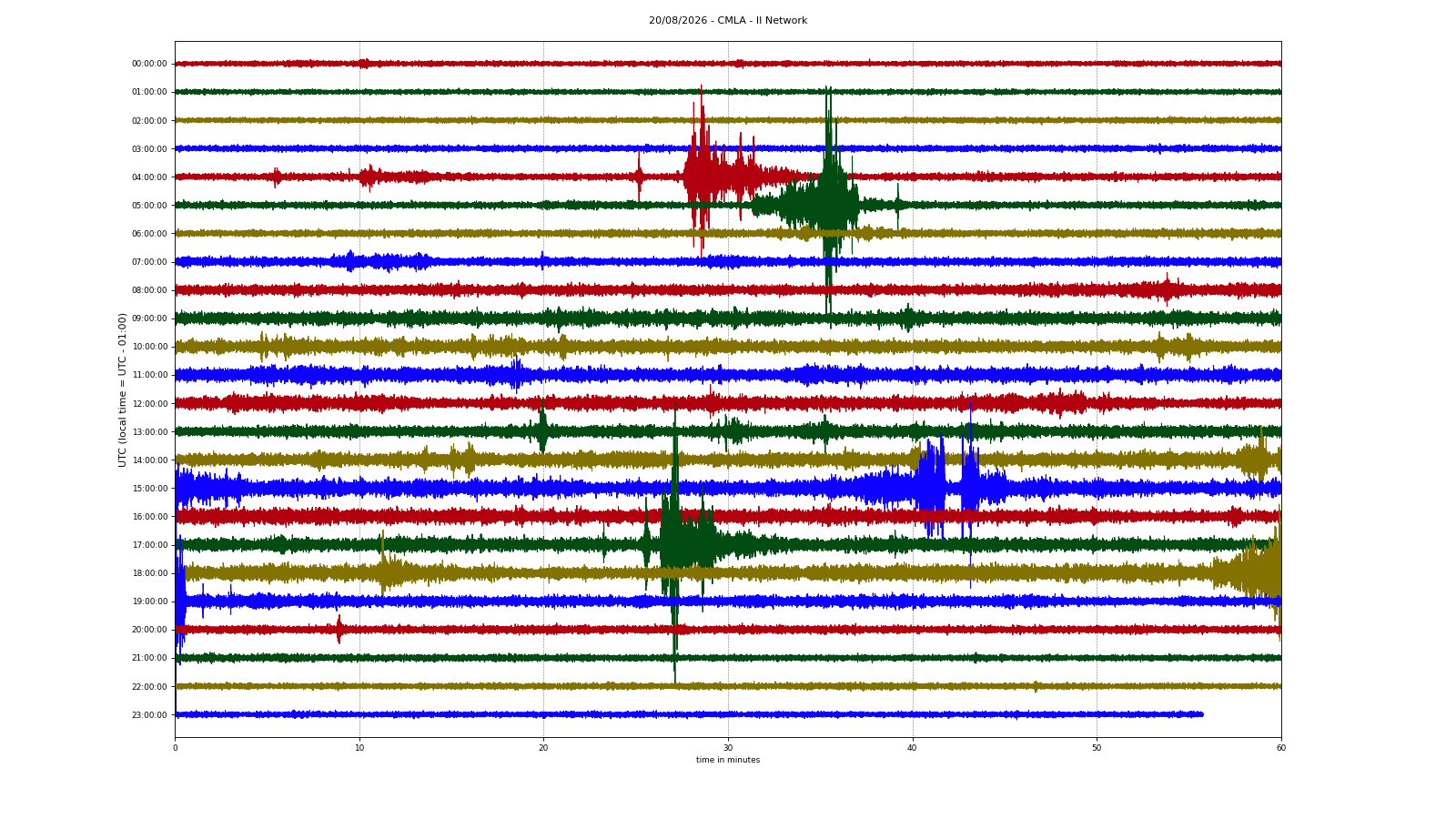
Task: Select the 13:00:00 trace label
Action: pos(149,431)
